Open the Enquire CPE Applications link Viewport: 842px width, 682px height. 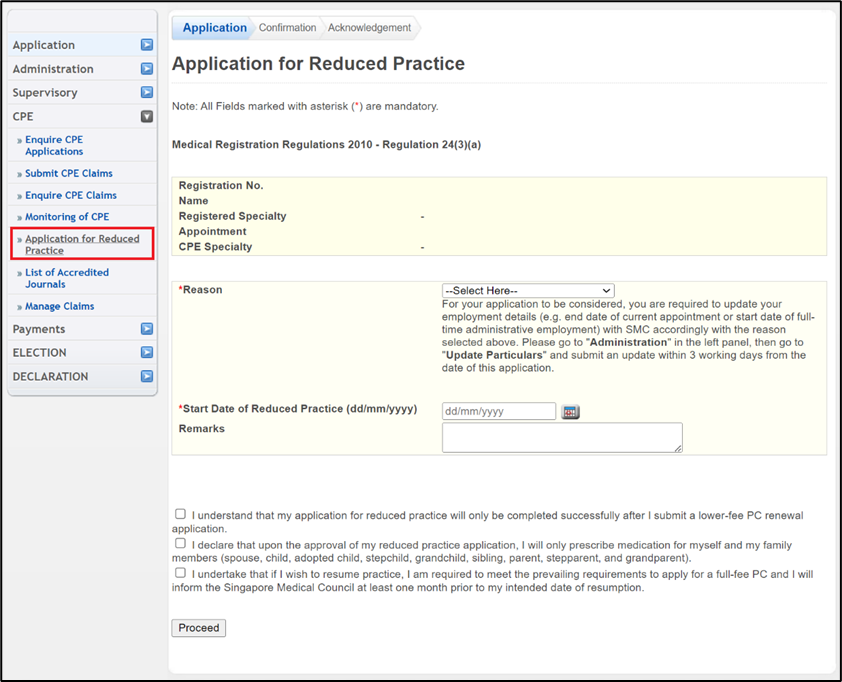pos(54,146)
